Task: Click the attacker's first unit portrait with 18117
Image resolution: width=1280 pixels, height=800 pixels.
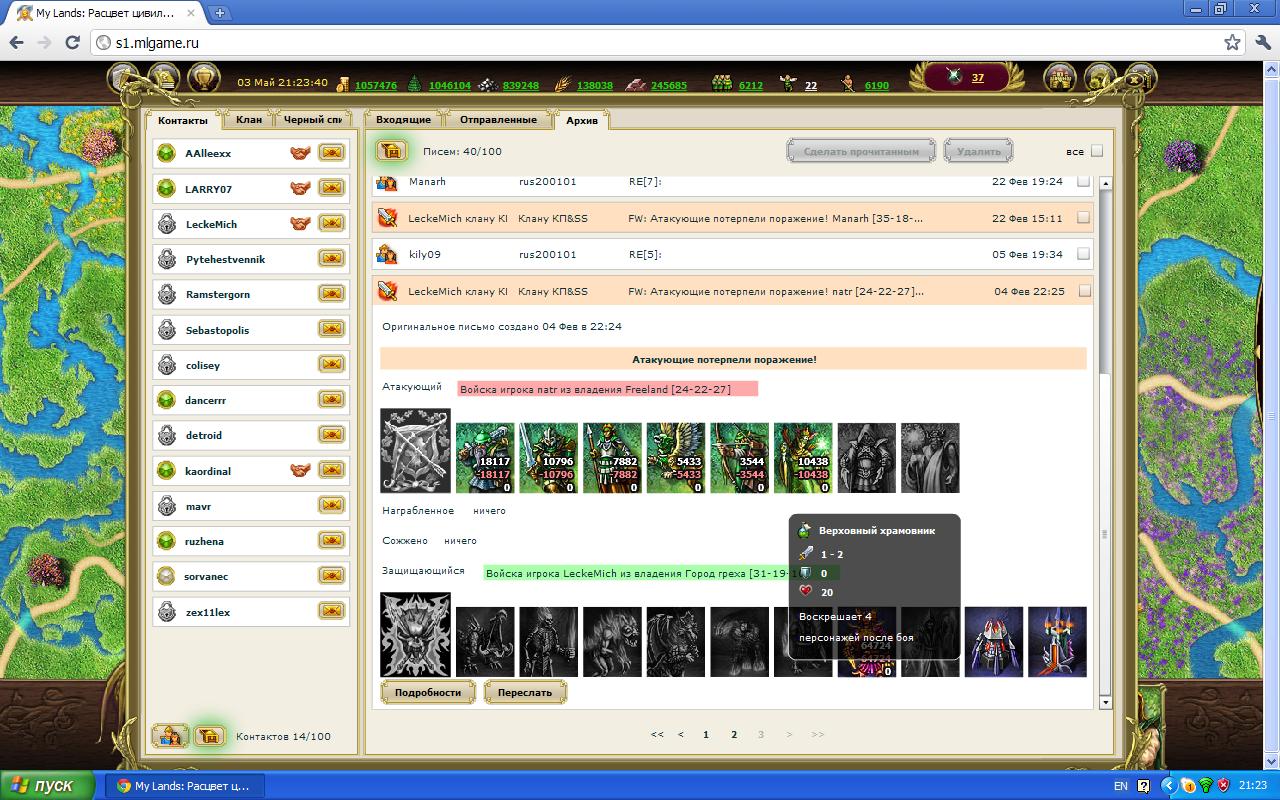Action: tap(485, 458)
